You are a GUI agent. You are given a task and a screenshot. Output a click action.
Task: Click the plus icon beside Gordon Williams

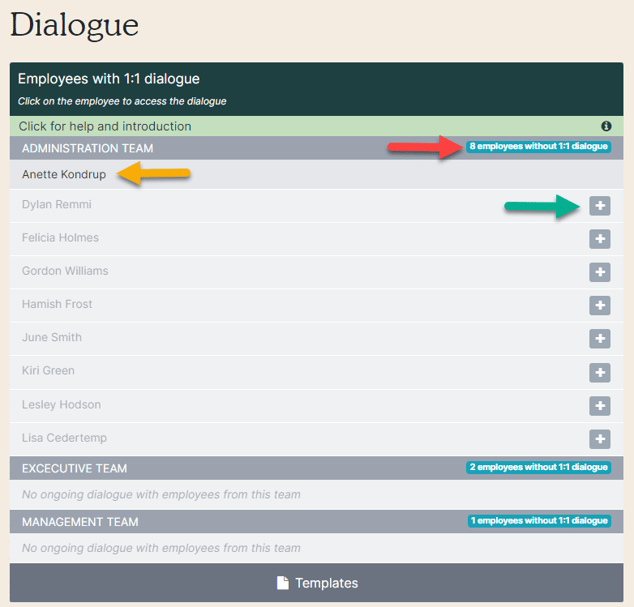point(600,272)
